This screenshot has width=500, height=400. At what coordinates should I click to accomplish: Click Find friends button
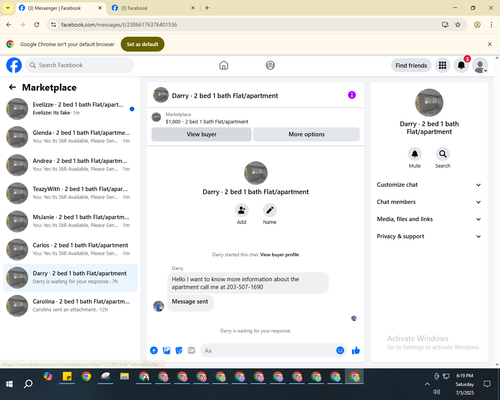[411, 65]
